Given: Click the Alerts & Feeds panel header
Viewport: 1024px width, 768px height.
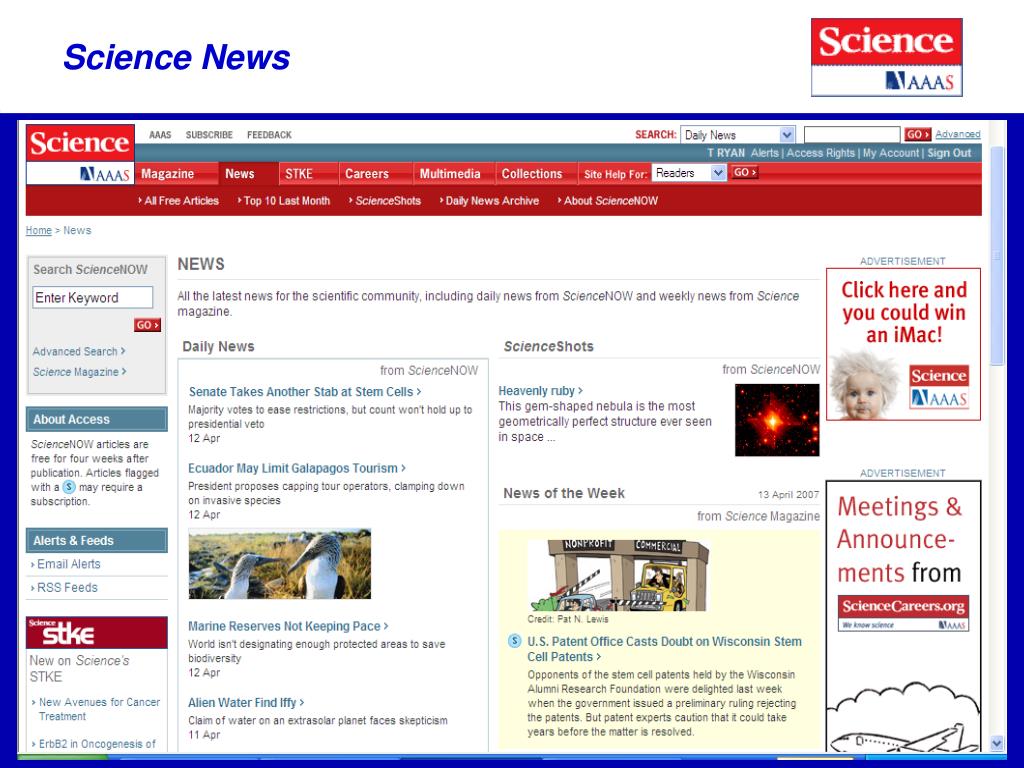Looking at the screenshot, I should pos(97,541).
